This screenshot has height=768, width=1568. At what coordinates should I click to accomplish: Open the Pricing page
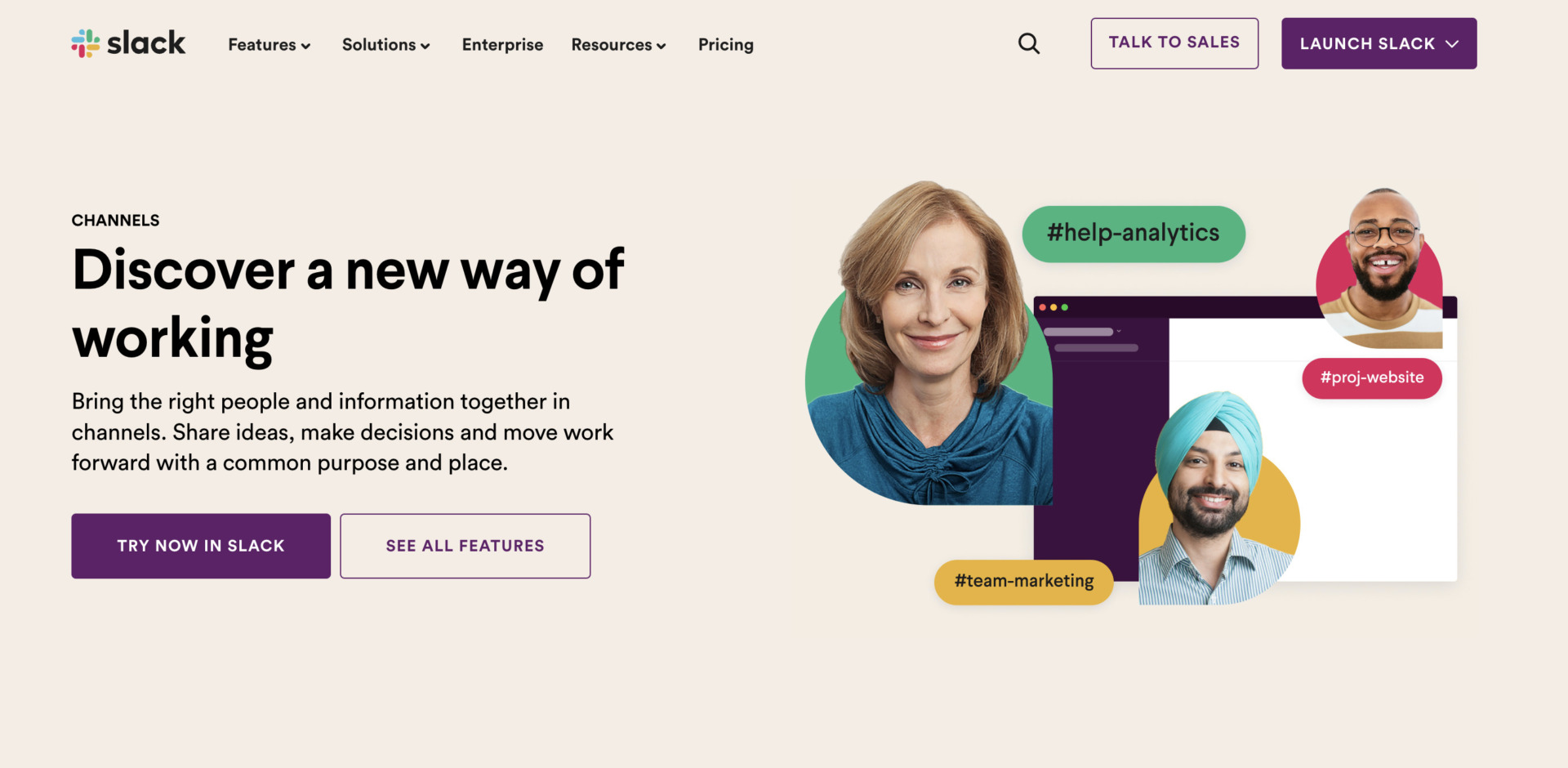[x=725, y=45]
